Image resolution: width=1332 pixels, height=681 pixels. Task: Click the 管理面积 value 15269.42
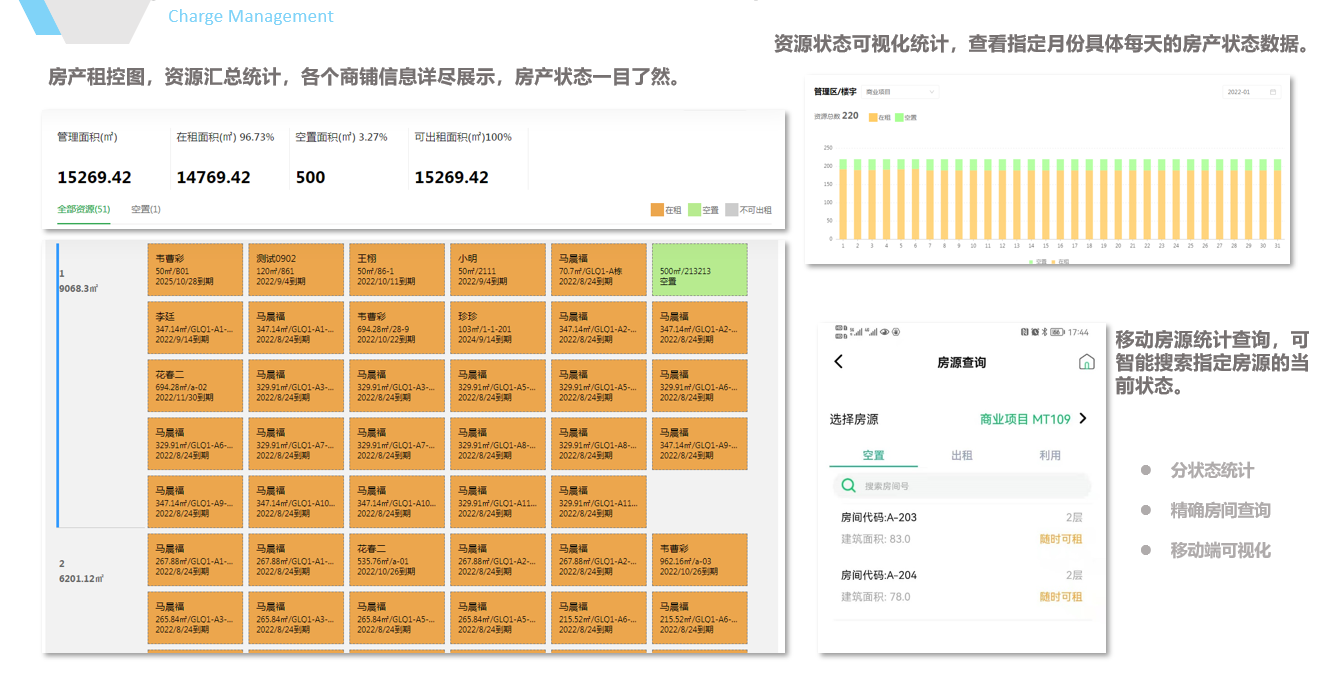[94, 177]
